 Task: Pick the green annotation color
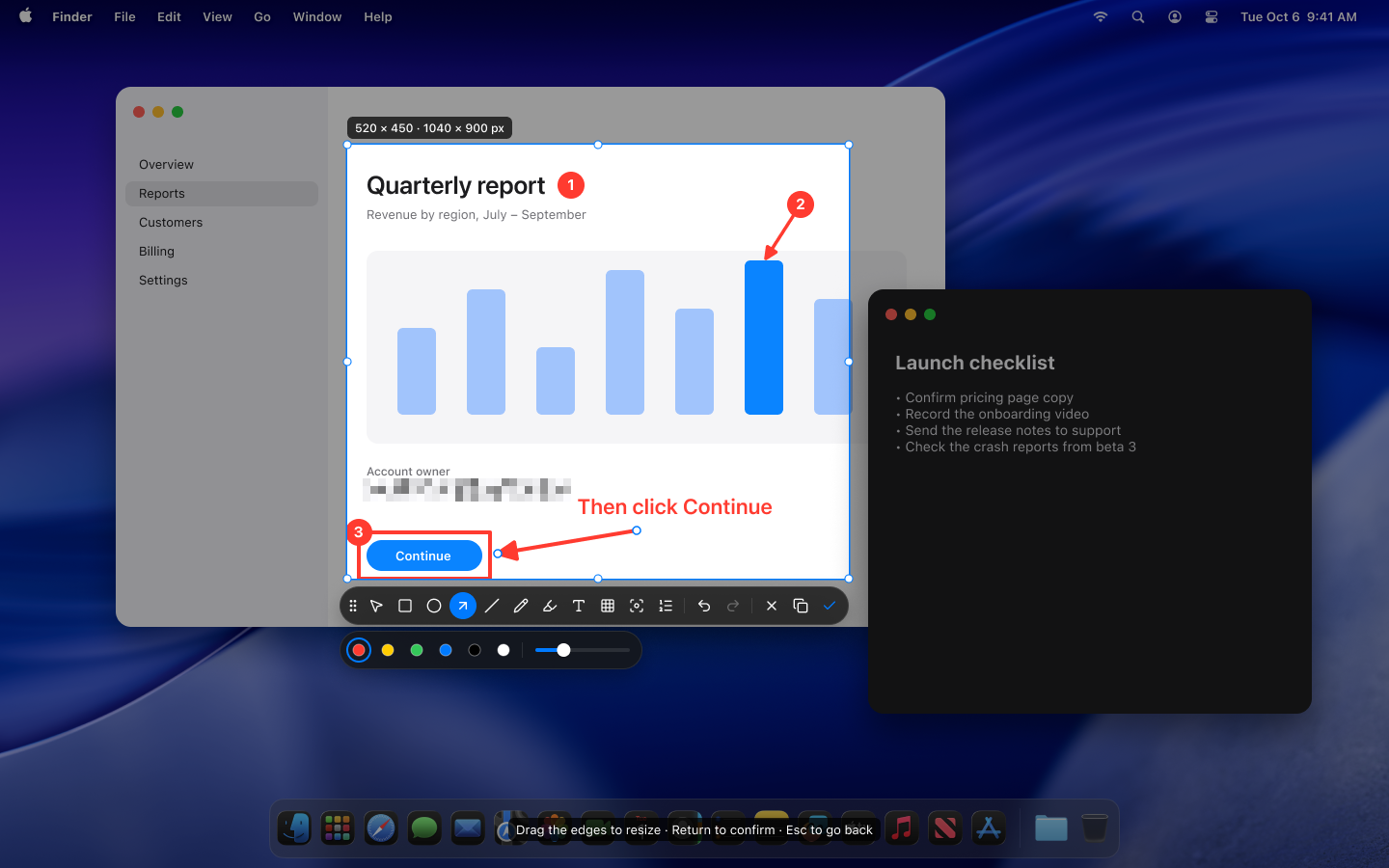tap(417, 650)
